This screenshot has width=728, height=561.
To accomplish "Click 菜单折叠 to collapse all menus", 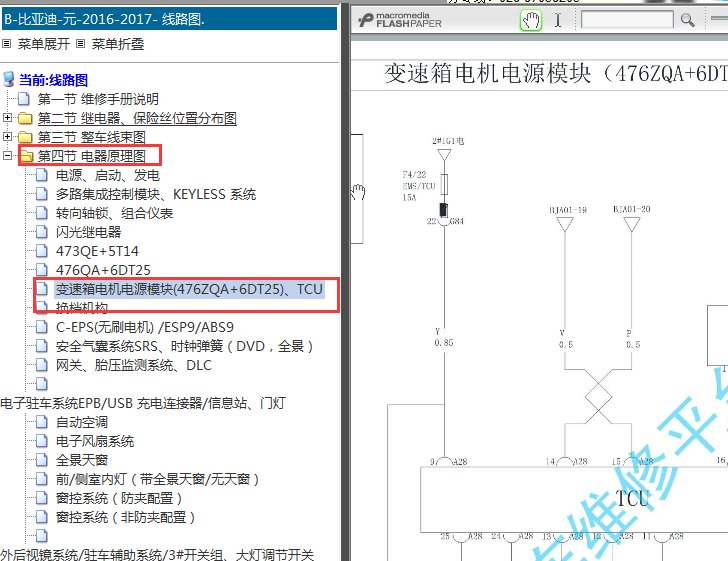I will point(117,44).
